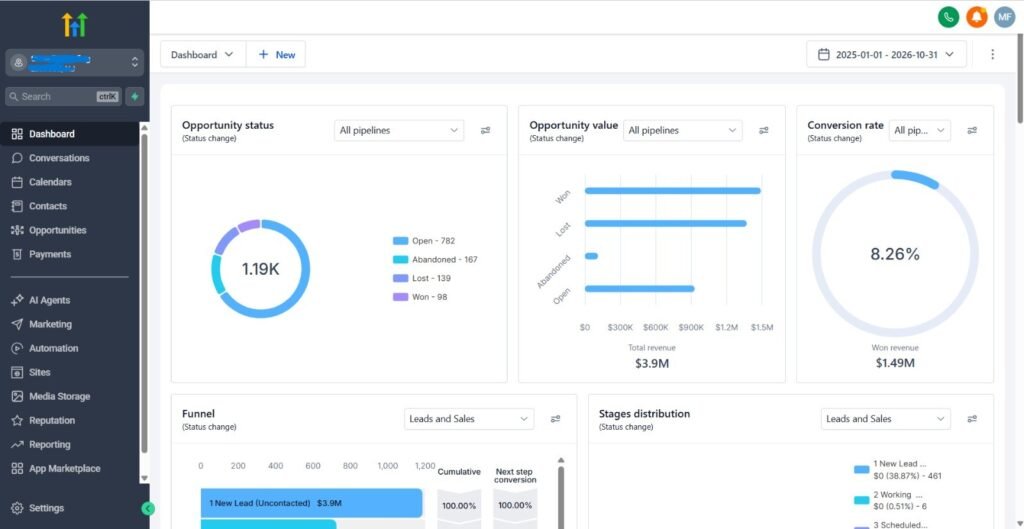Viewport: 1024px width, 529px height.
Task: Open the account switcher dropdown
Action: click(74, 62)
